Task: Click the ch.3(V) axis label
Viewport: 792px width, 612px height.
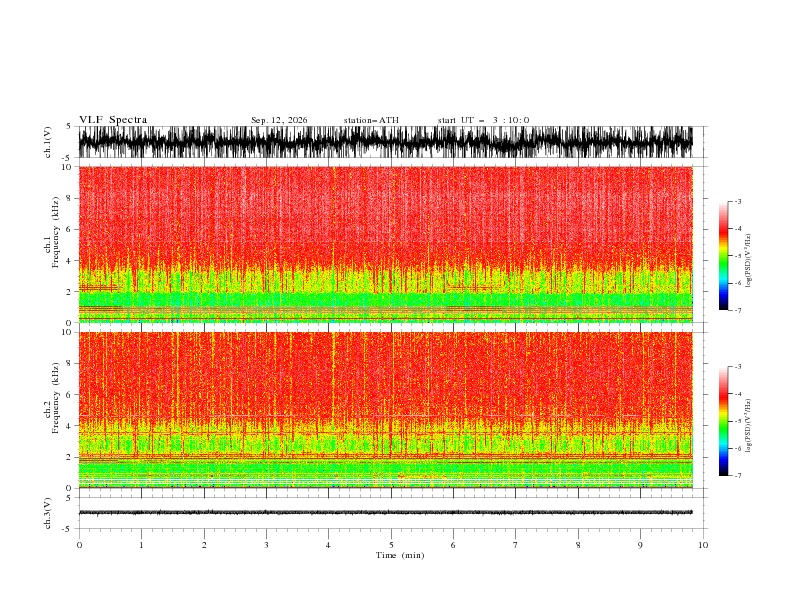Action: click(x=48, y=513)
